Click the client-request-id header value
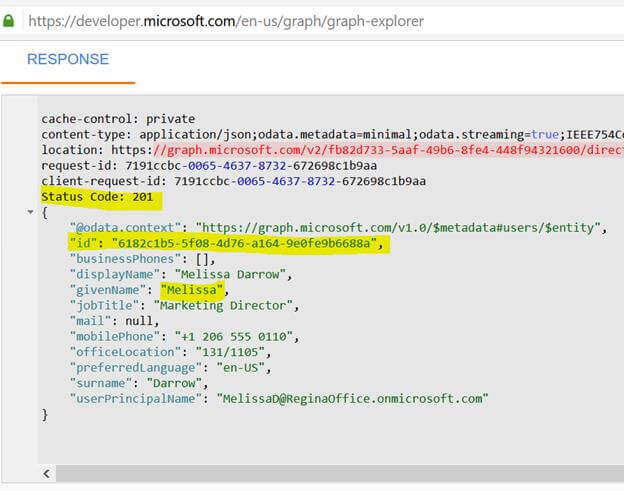624x491 pixels. tap(300, 181)
